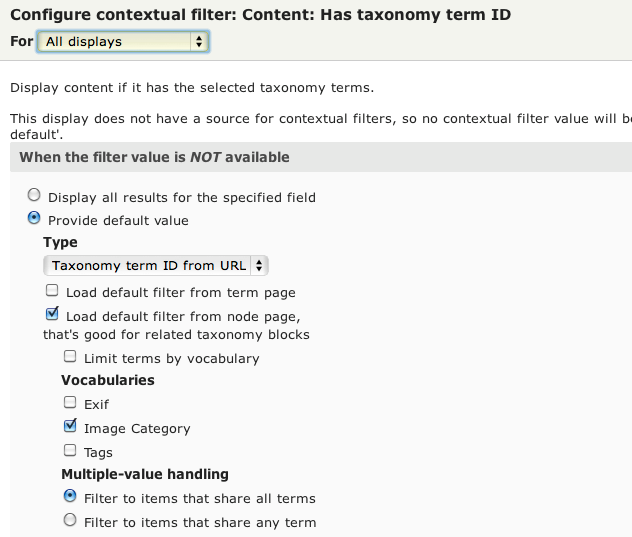
Task: Click the "Exif" label text
Action: (97, 405)
